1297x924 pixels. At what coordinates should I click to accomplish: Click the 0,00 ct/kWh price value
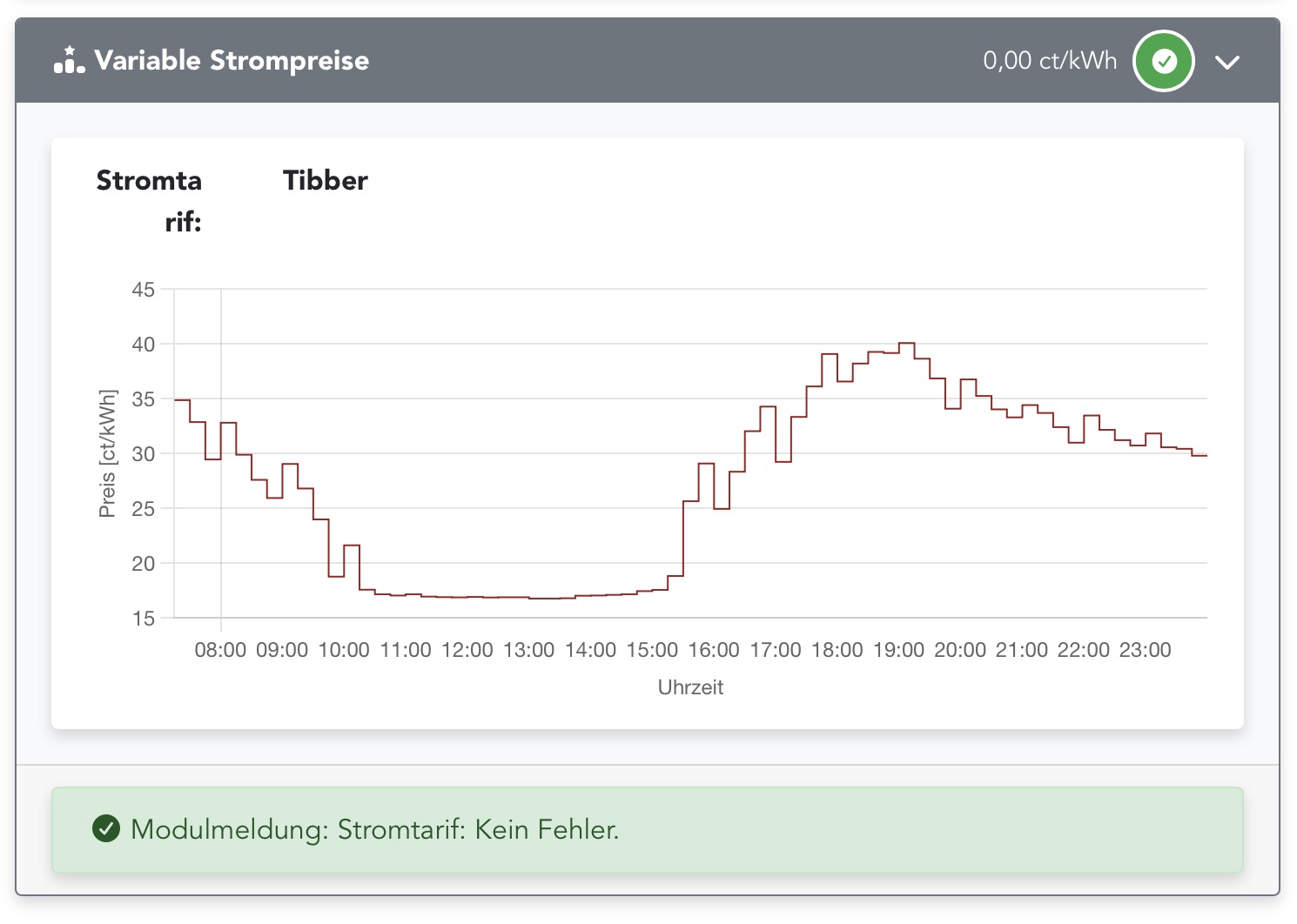tap(1050, 61)
